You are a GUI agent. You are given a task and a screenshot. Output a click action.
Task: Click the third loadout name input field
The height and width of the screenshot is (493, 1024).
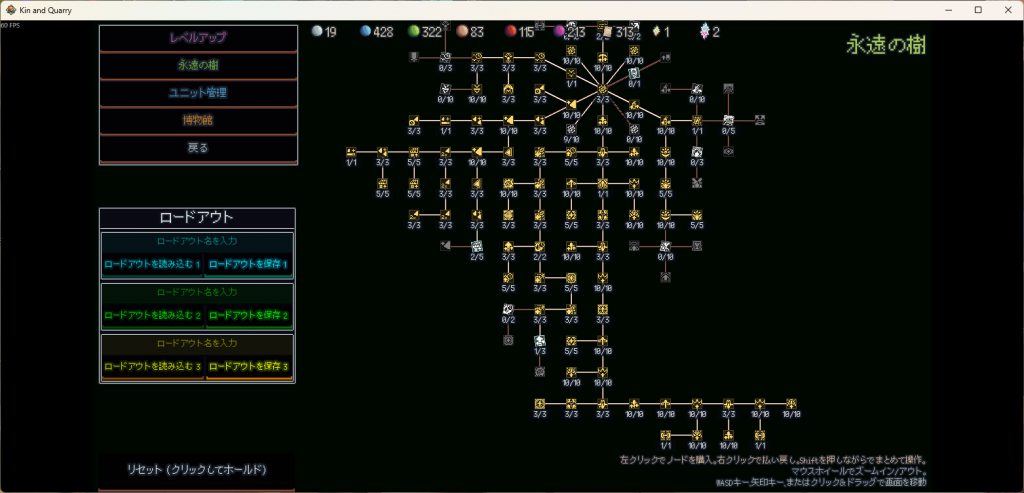point(197,344)
